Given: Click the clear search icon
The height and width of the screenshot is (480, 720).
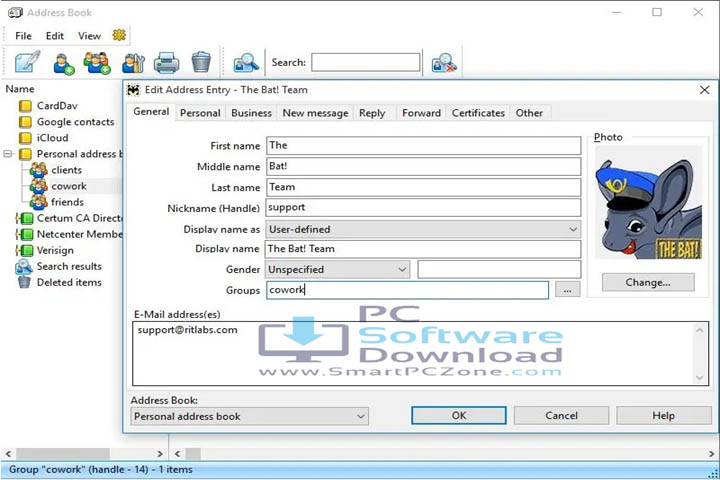Looking at the screenshot, I should tap(444, 63).
